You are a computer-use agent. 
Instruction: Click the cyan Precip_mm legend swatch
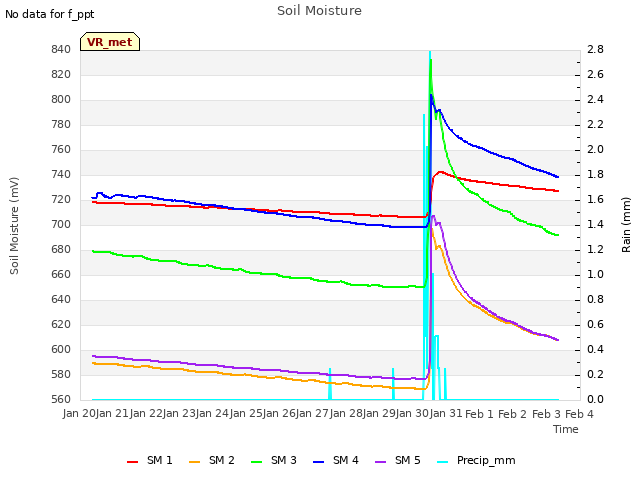click(x=442, y=462)
